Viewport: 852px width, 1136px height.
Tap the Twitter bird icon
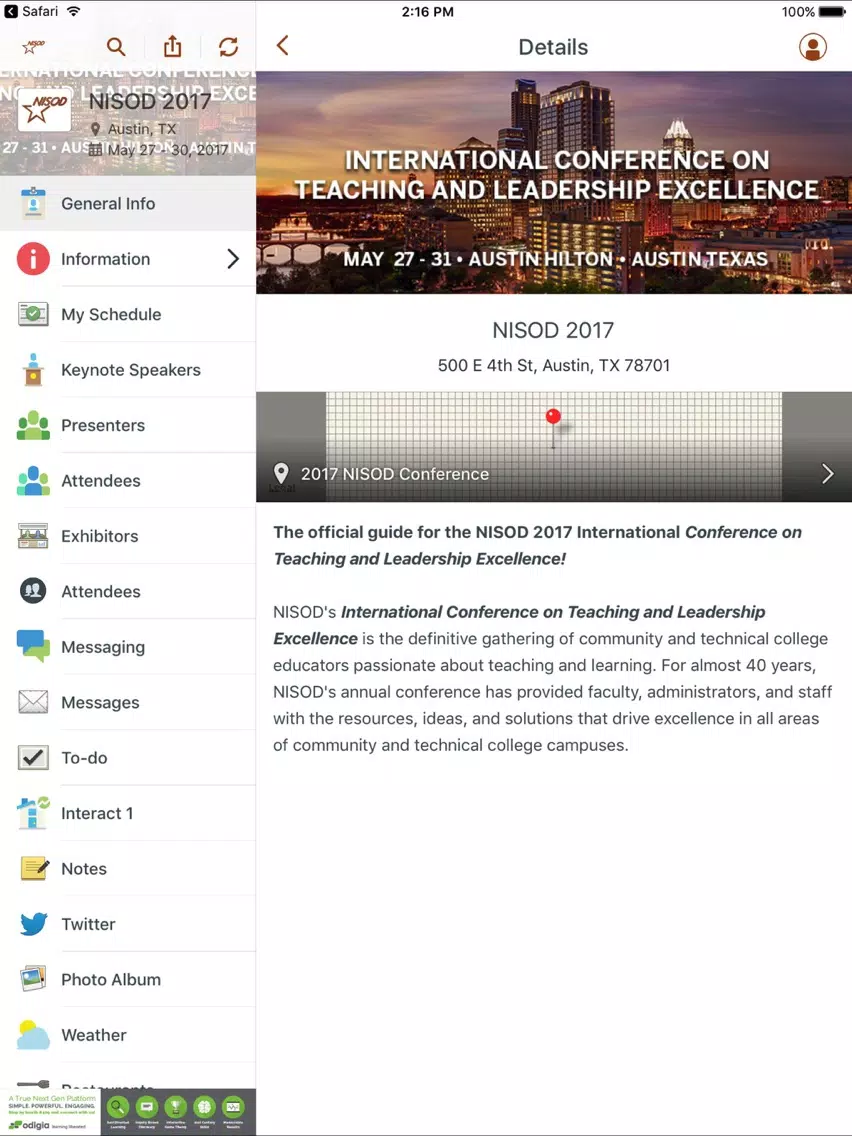33,924
